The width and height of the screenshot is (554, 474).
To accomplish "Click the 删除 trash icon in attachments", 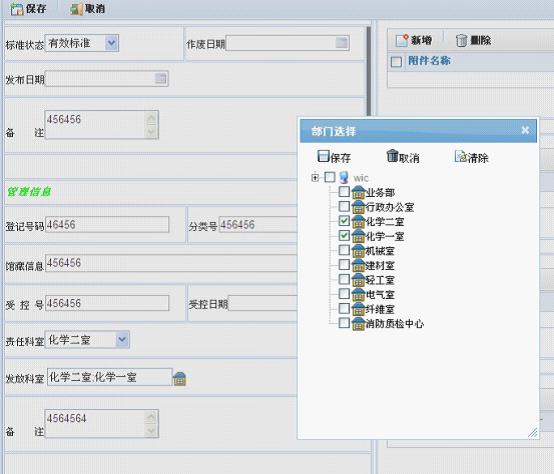I will coord(461,40).
